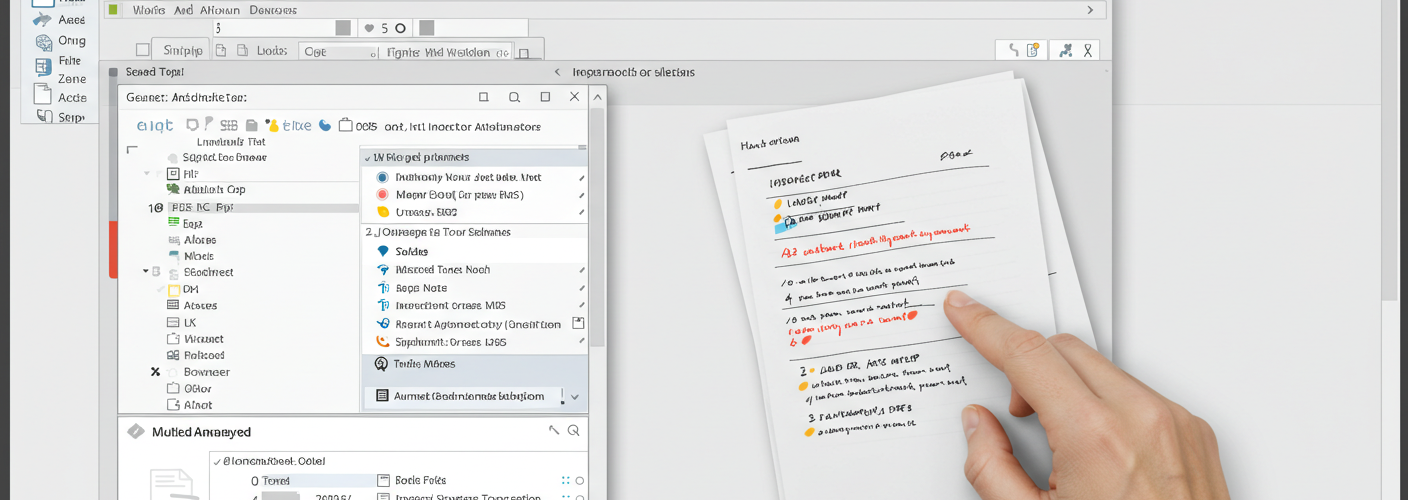Click the orange icon beside 'Sophumit: Orcees'

(382, 342)
